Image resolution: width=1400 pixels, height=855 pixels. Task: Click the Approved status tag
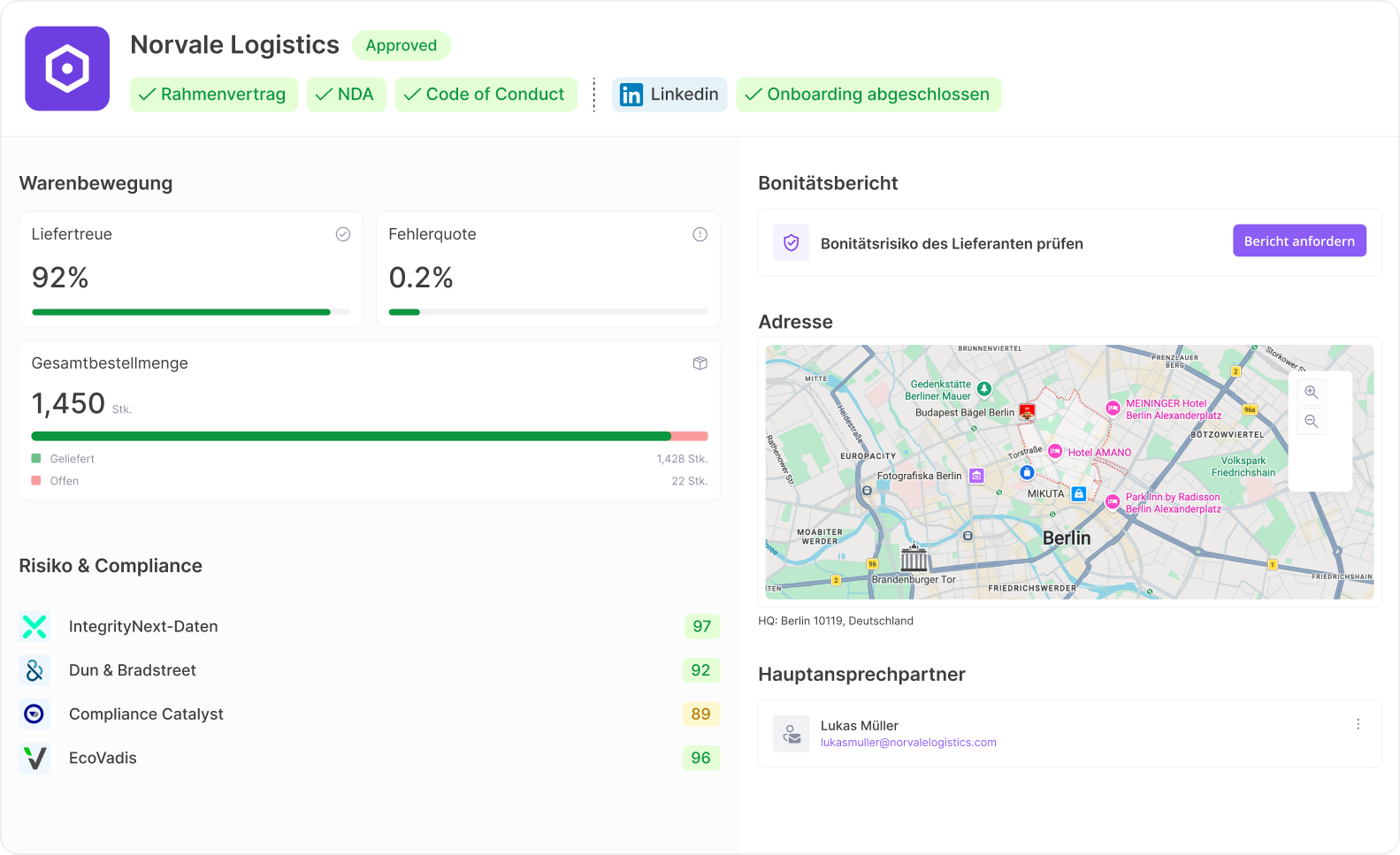(x=402, y=45)
